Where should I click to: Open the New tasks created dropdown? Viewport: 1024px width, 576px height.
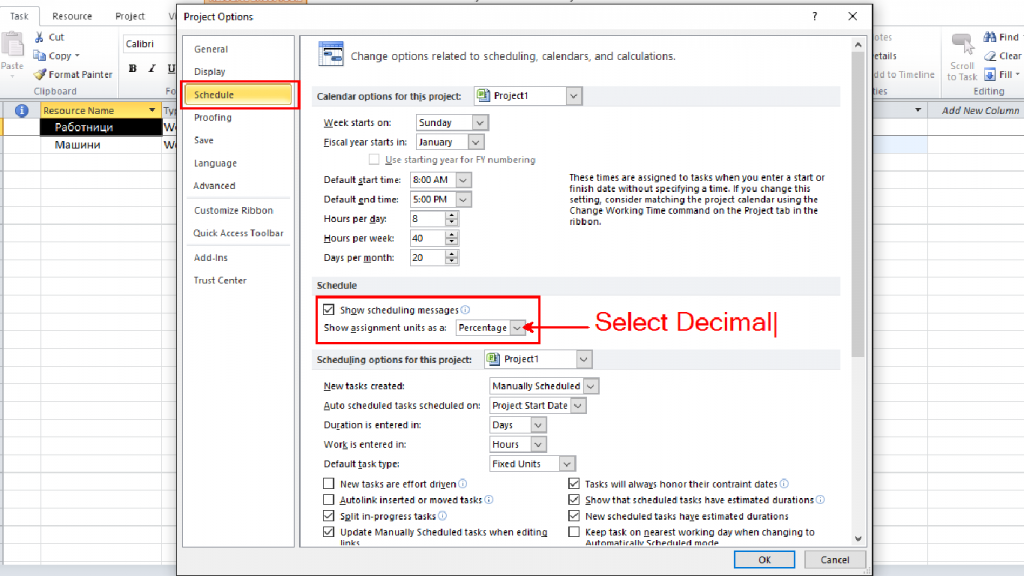point(590,386)
